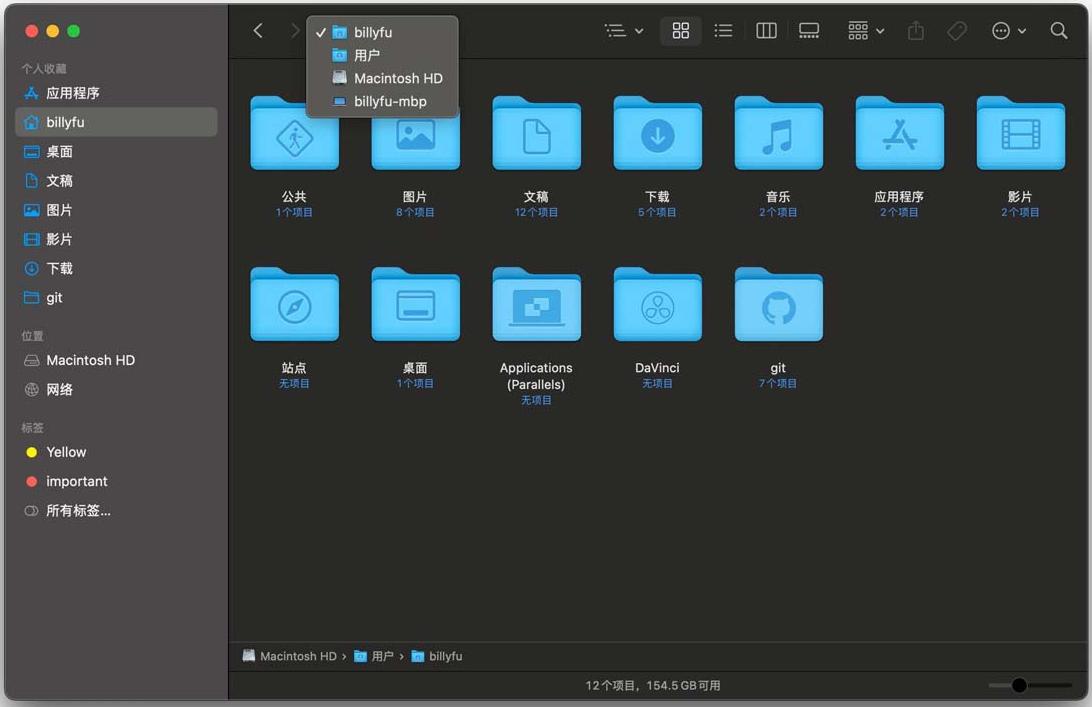Click the Share icon in toolbar
Image resolution: width=1092 pixels, height=707 pixels.
point(915,31)
